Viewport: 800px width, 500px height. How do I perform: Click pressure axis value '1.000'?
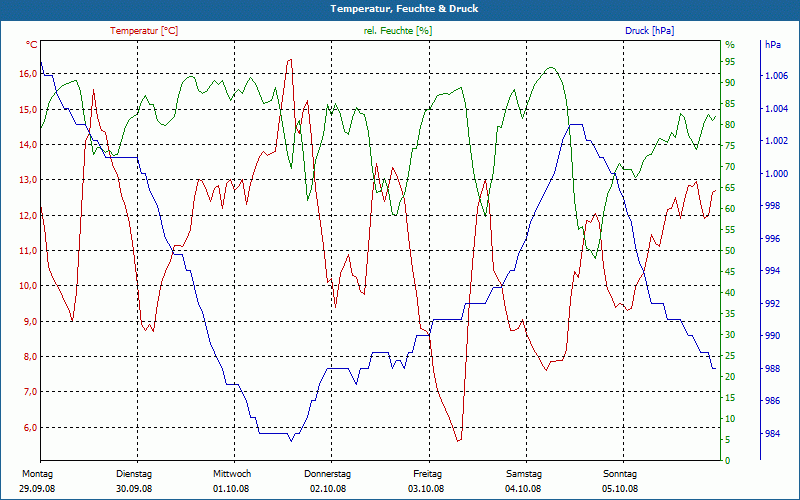coord(776,174)
